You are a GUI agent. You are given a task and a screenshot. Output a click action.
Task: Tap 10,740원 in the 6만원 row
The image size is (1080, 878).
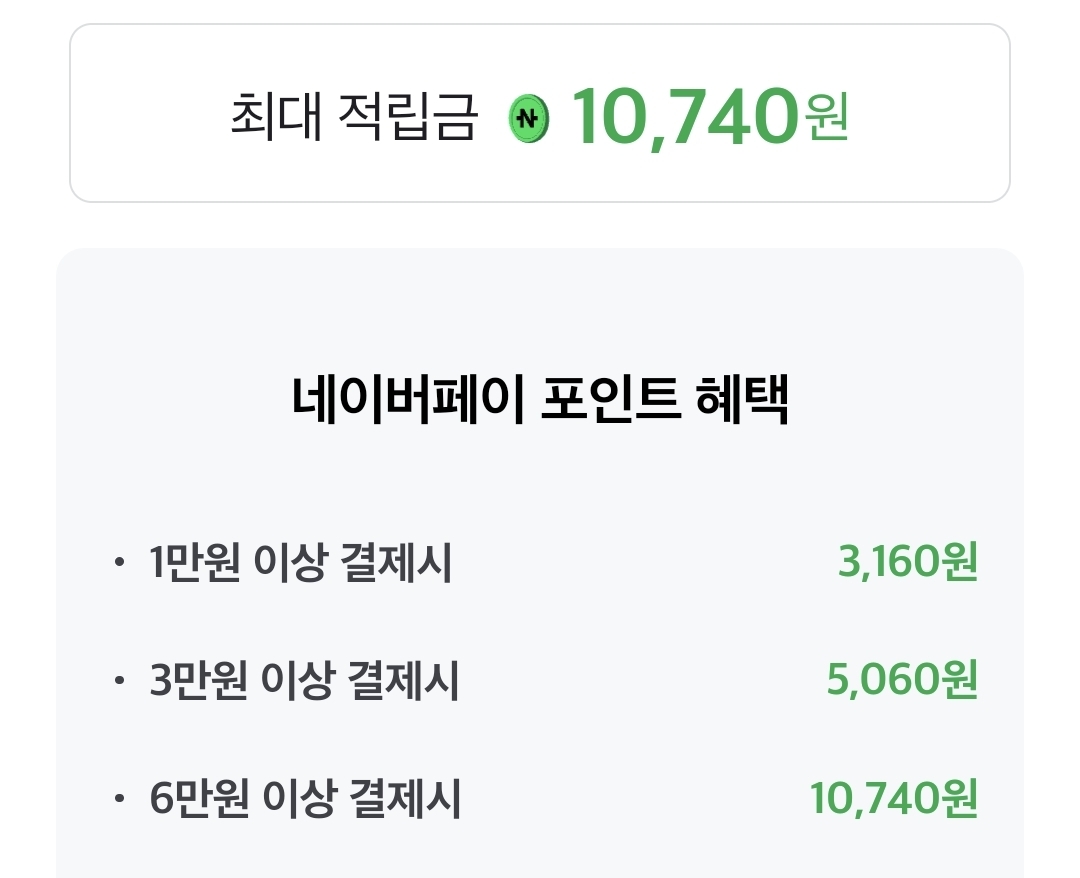[893, 799]
